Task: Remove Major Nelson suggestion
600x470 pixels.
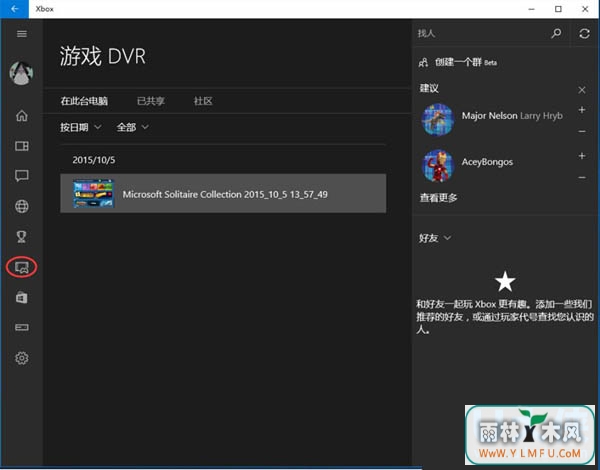Action: [x=582, y=131]
